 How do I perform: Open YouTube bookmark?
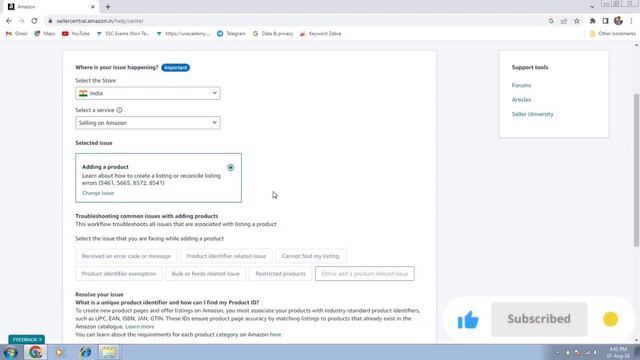(x=76, y=33)
